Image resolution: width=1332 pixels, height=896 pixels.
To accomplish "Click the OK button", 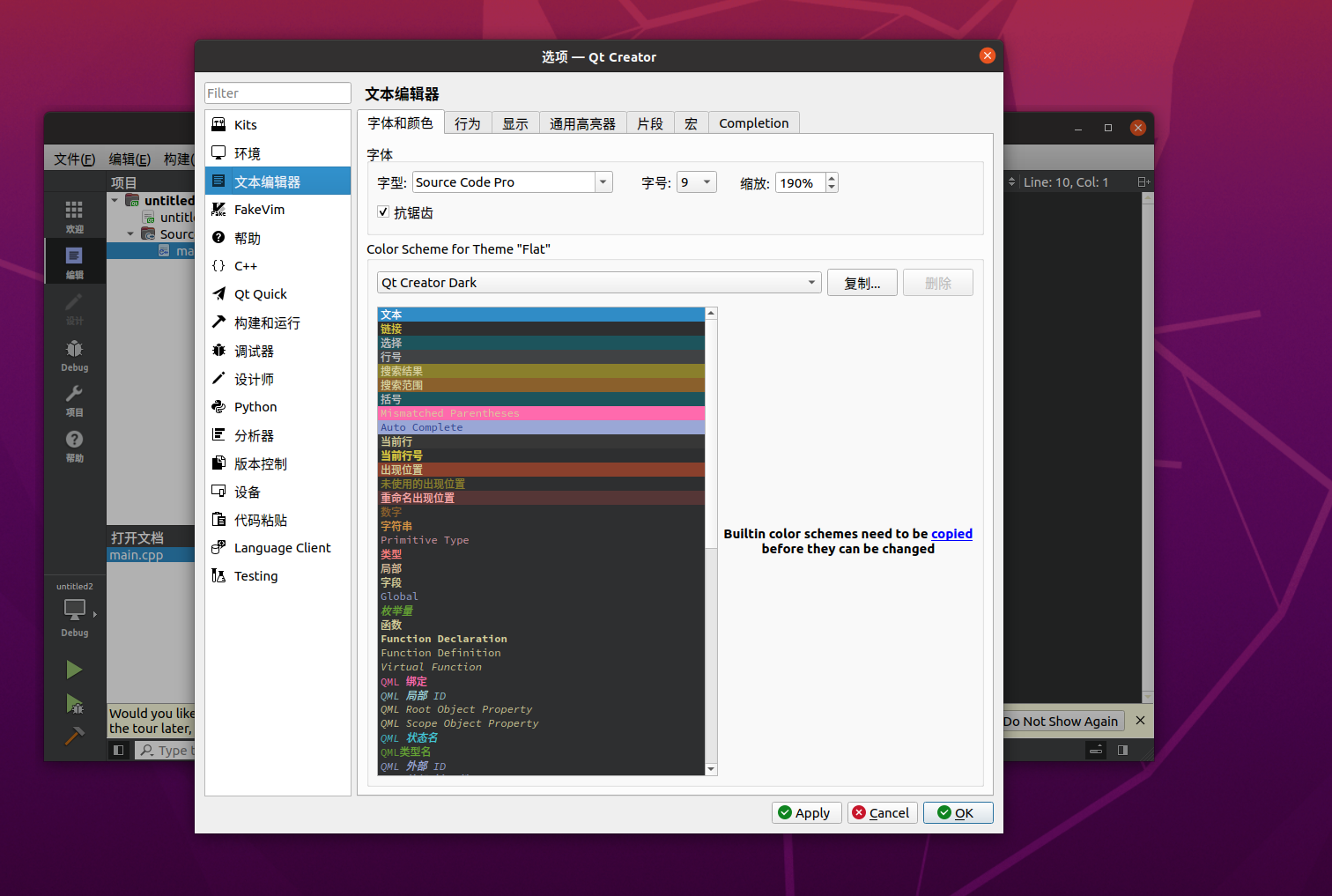I will 958,813.
